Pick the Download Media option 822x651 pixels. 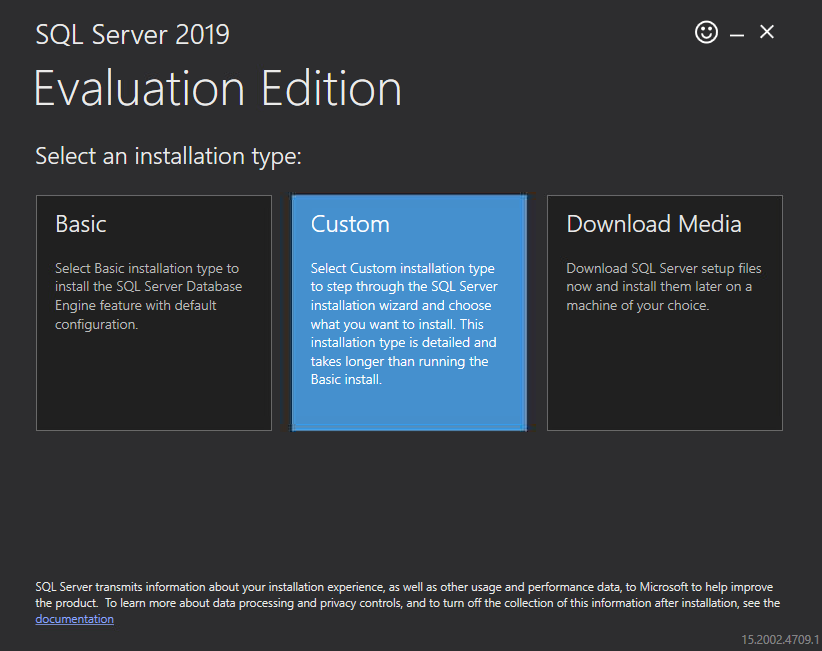665,313
